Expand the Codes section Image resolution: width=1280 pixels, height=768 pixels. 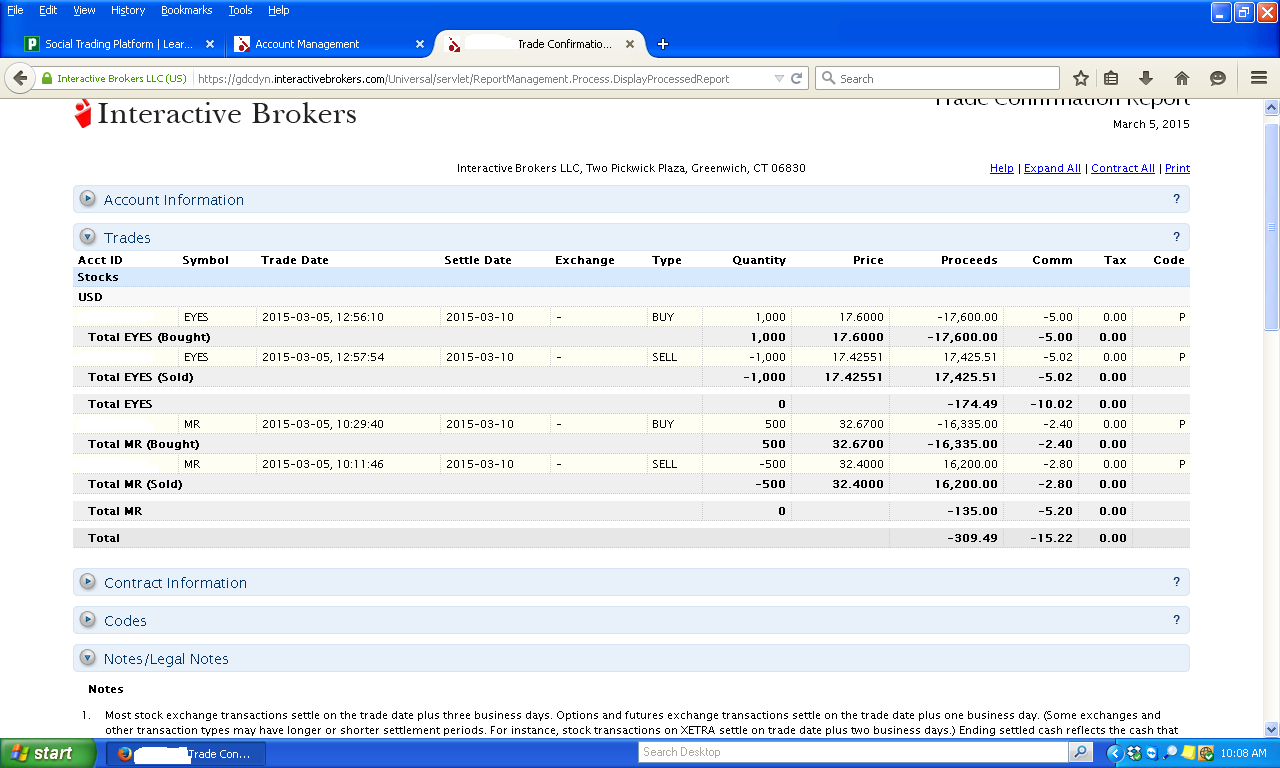[88, 620]
